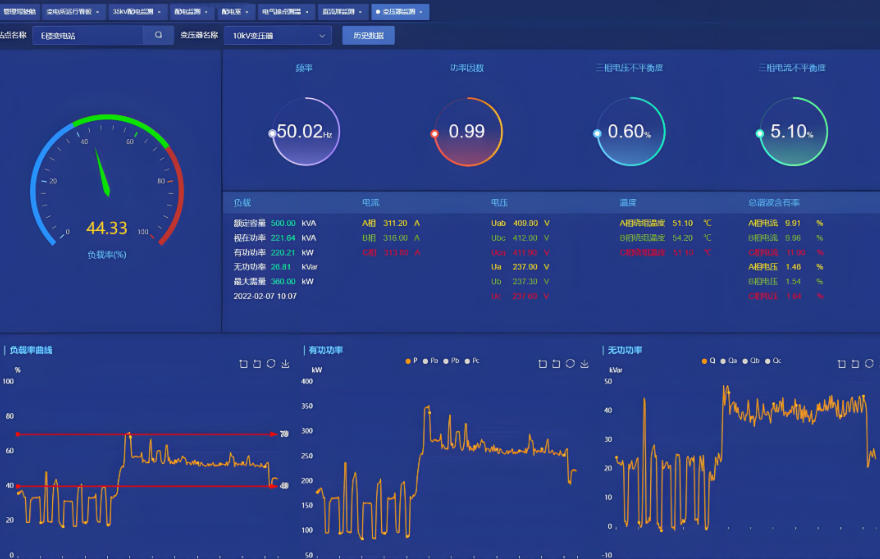Open the first management cockpit tab
880x559 pixels.
pos(19,12)
